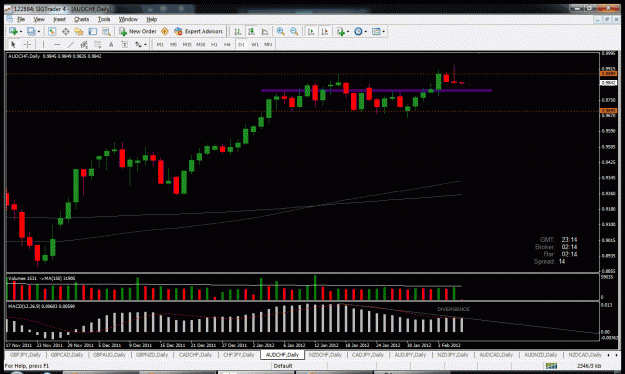Toggle Chart Shift
The height and width of the screenshot is (374, 625).
(325, 31)
